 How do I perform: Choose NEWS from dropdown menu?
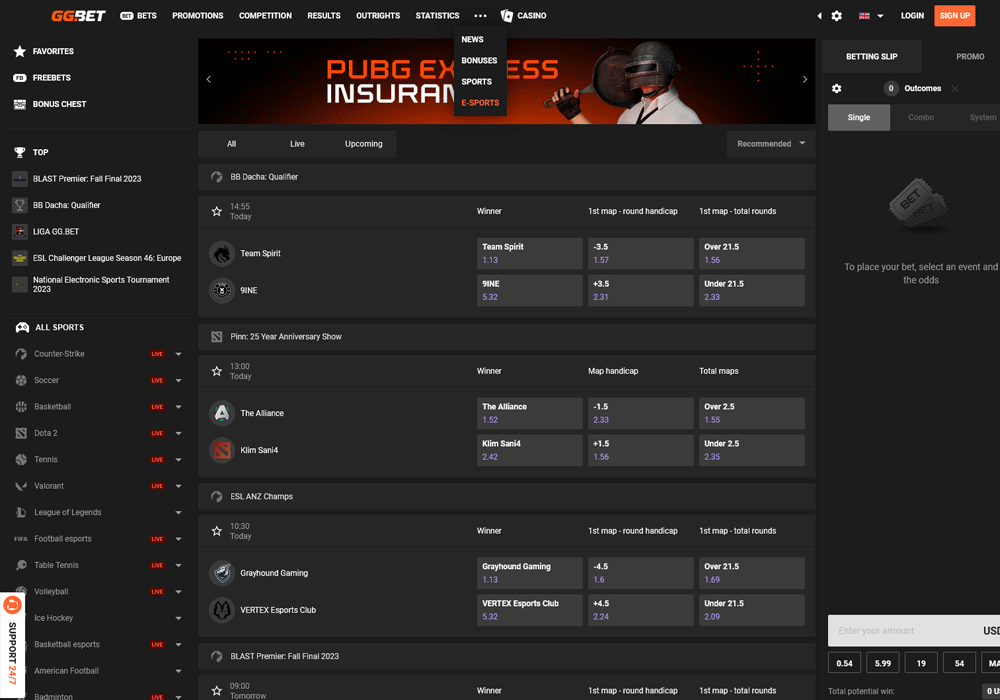[473, 40]
